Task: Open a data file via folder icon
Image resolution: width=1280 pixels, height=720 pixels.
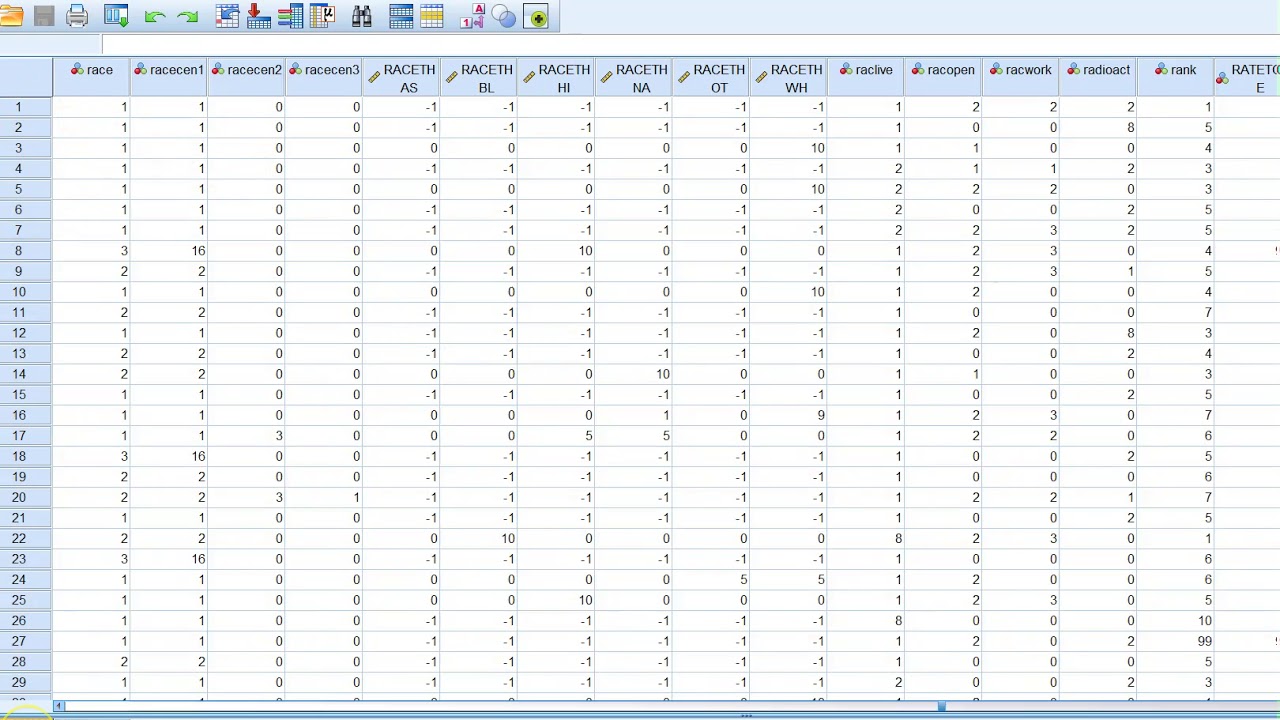Action: tap(12, 16)
